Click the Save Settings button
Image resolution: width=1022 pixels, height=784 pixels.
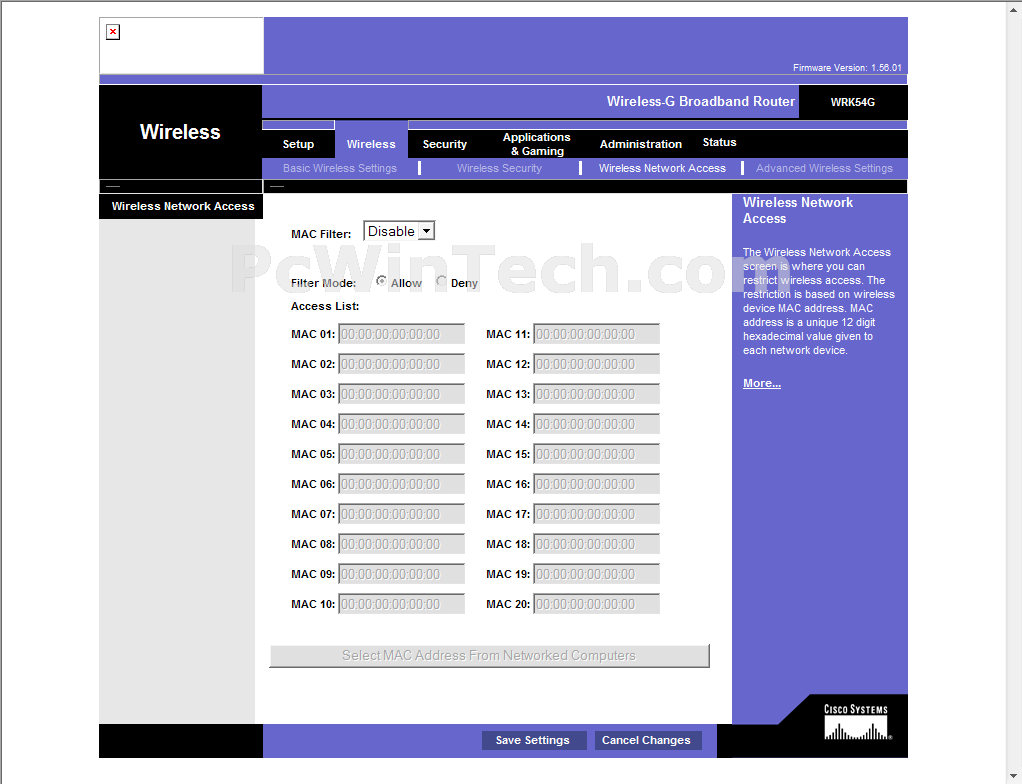(533, 740)
